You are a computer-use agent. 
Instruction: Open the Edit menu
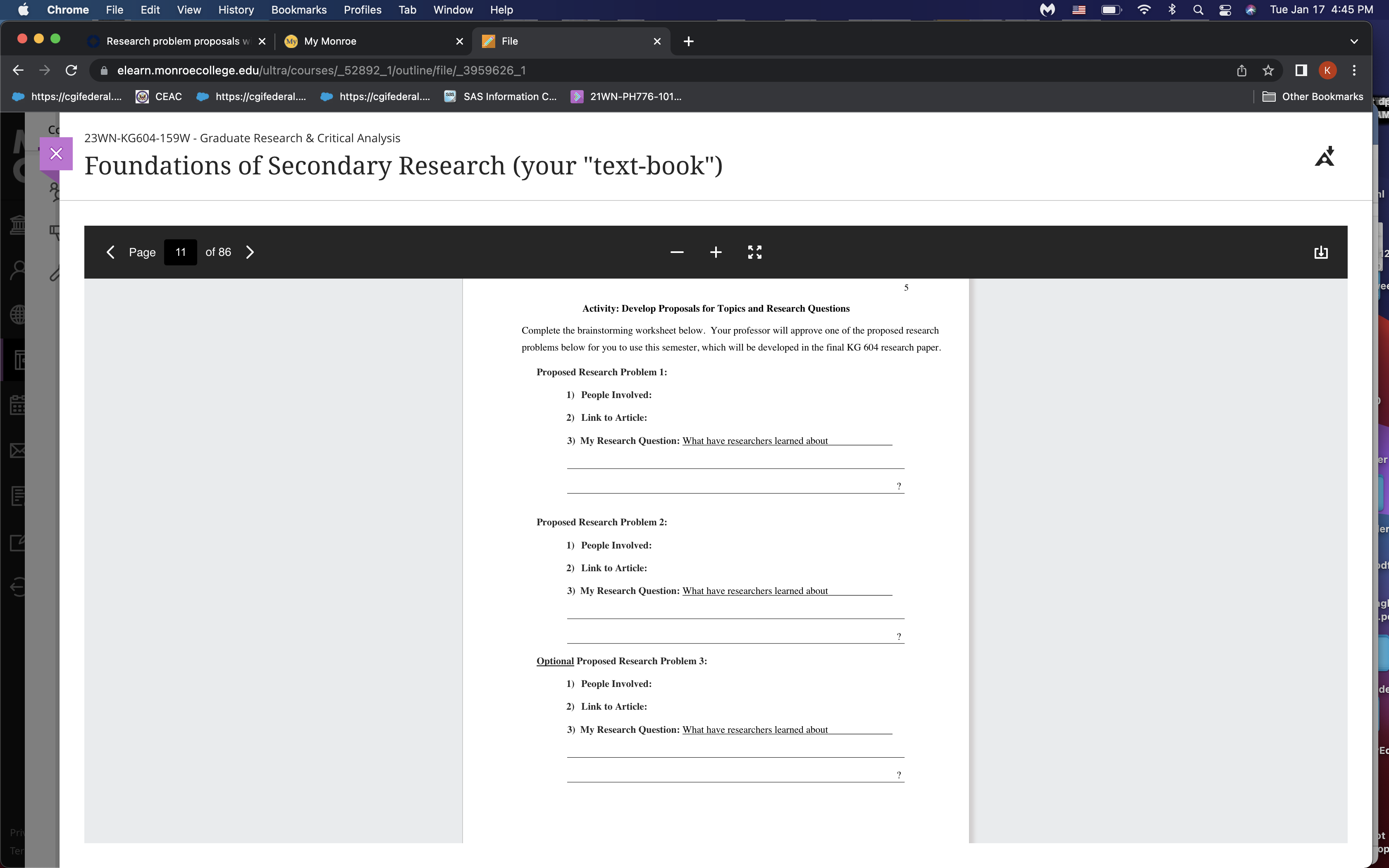[x=150, y=10]
